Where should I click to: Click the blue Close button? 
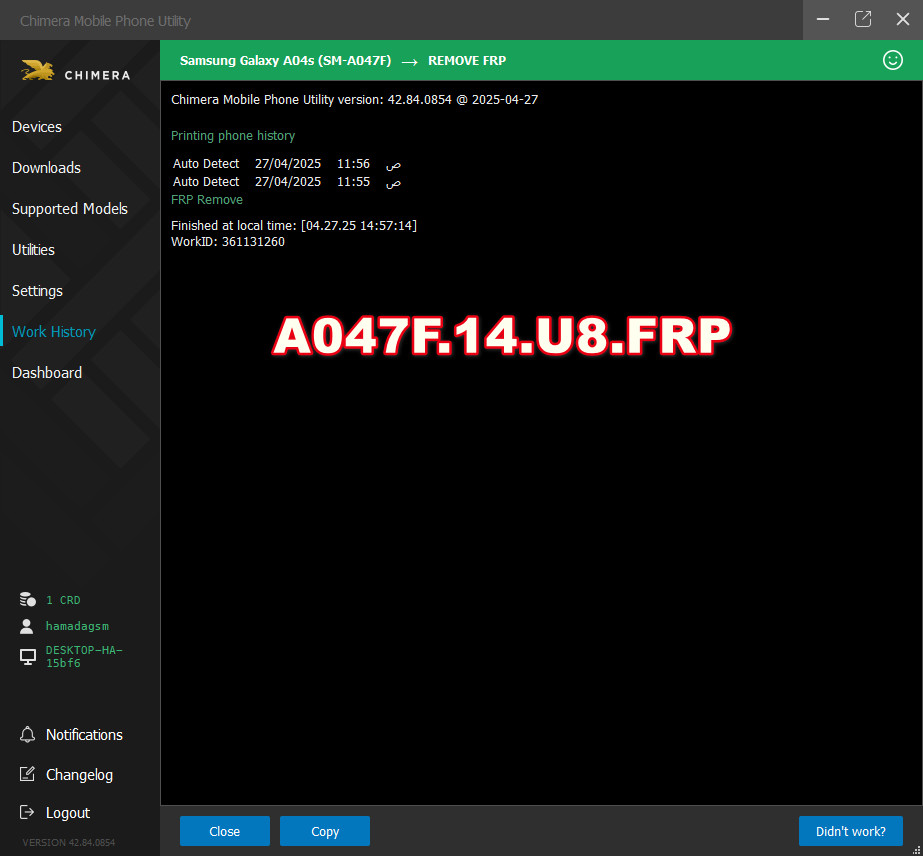[224, 831]
